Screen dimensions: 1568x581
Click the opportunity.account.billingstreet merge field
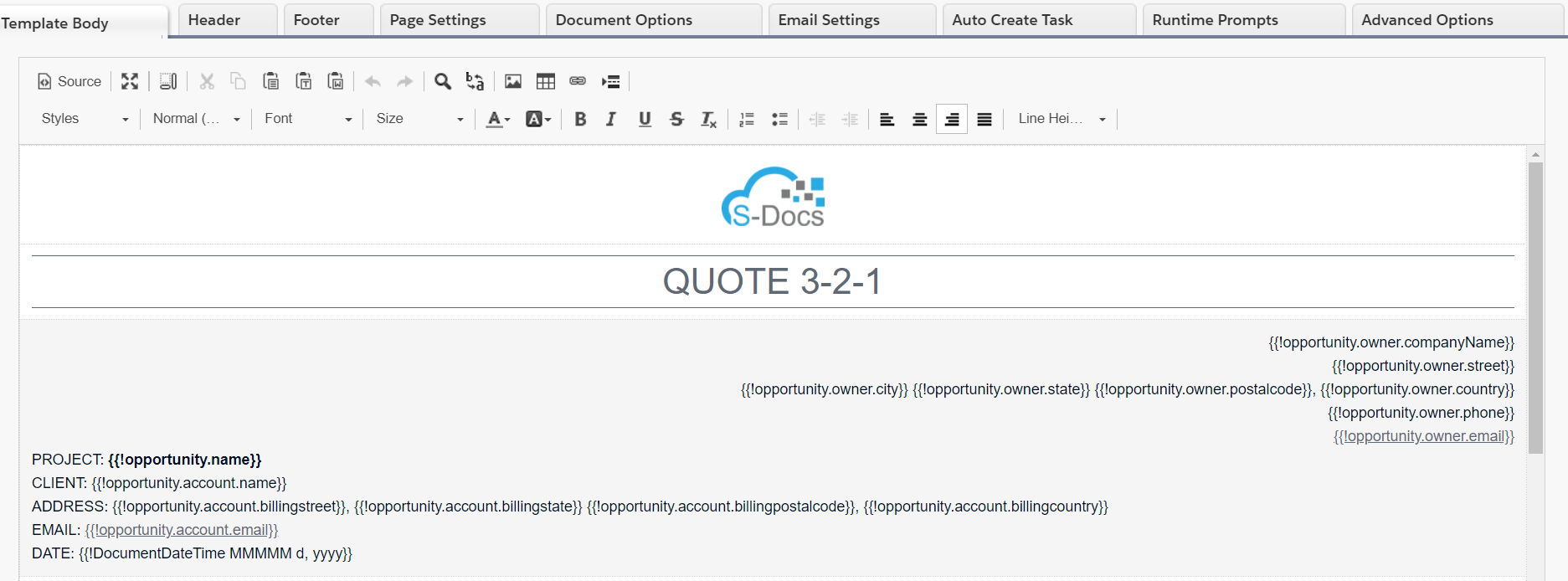coord(229,506)
